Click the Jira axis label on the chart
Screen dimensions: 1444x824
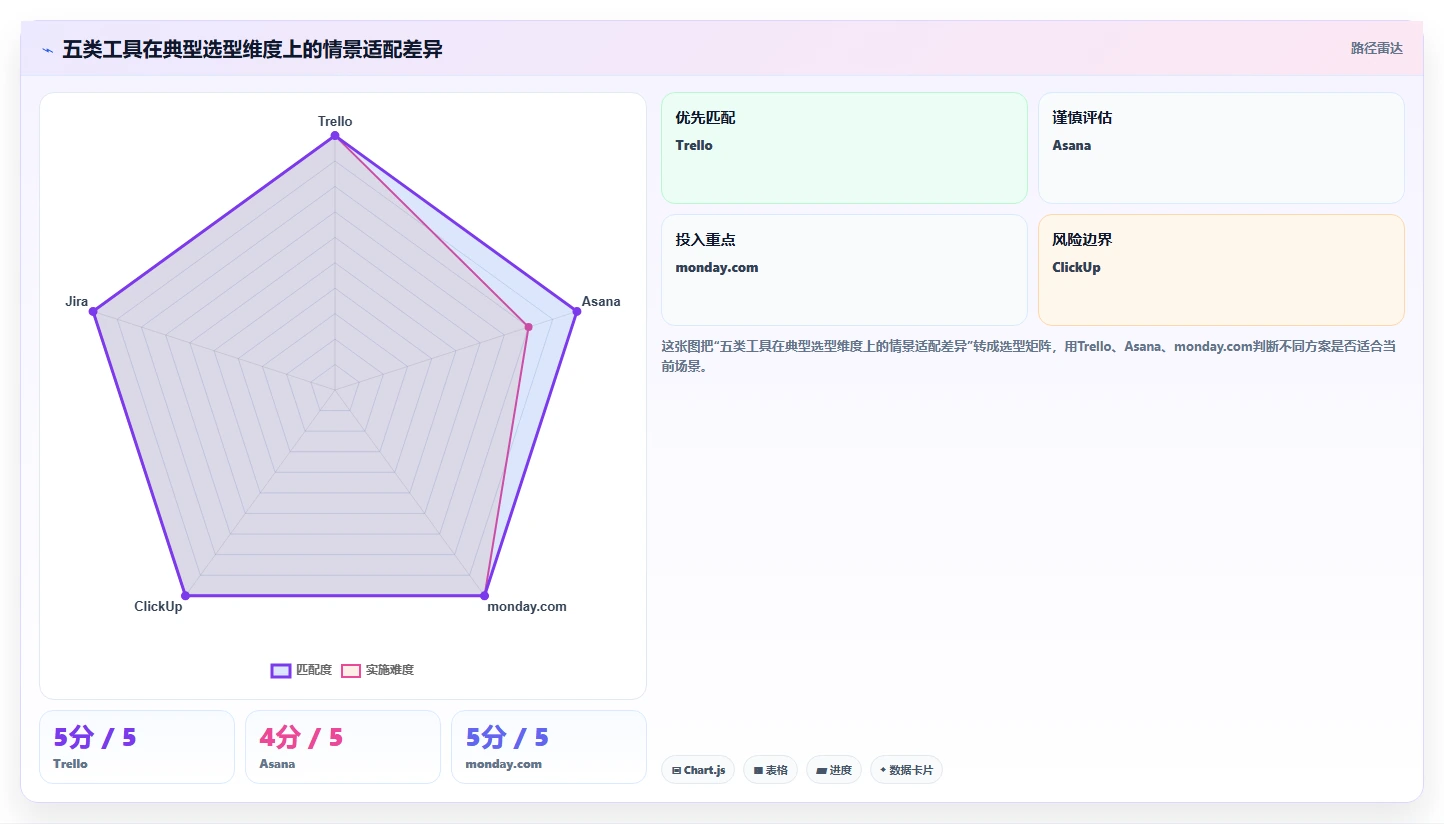(76, 301)
